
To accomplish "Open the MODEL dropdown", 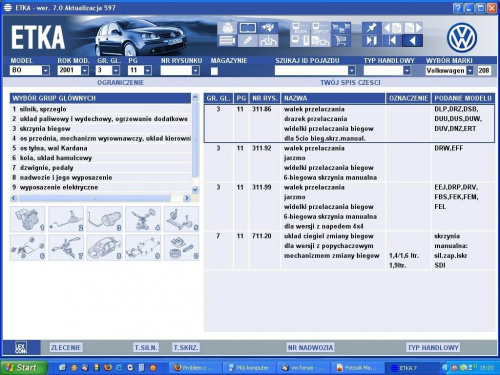I will (46, 70).
